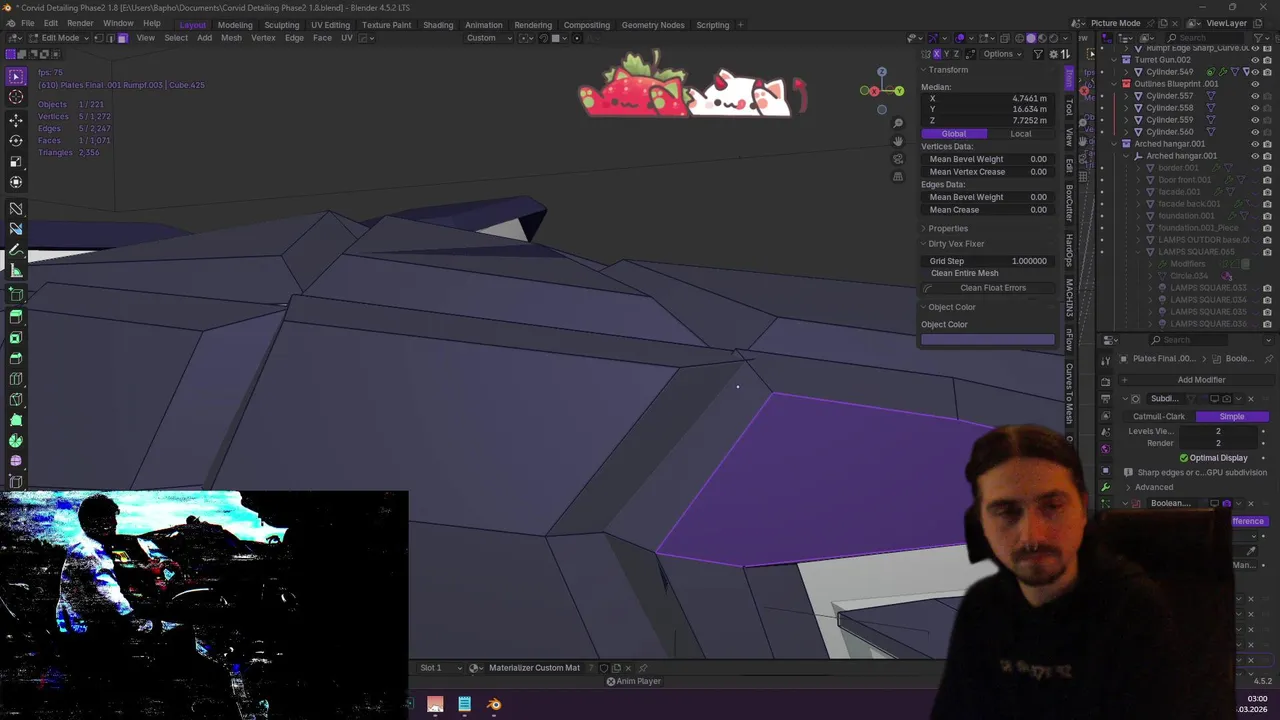Select the Select Box tool
Image resolution: width=1280 pixels, height=720 pixels.
(16, 76)
